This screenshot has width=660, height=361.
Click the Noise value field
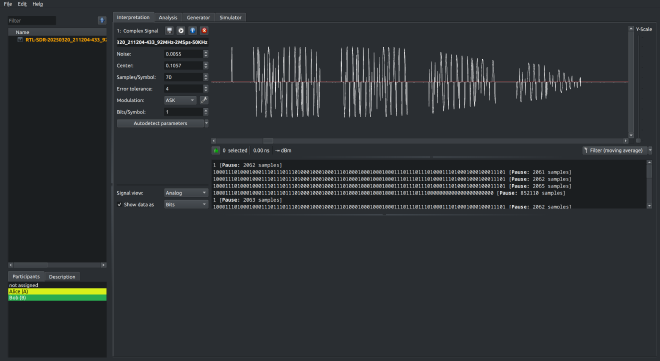(x=184, y=54)
